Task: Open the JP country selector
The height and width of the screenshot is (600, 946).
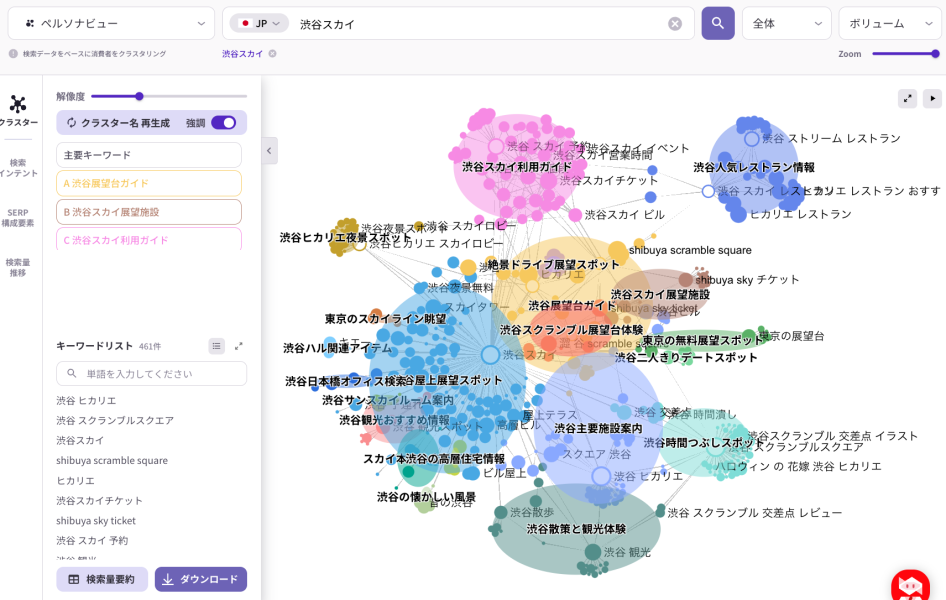Action: coord(259,23)
